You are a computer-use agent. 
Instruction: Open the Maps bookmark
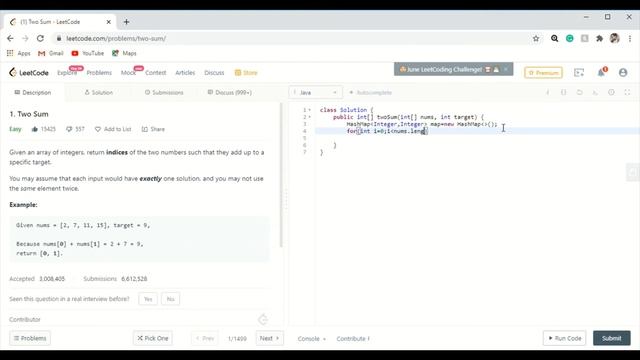124,53
